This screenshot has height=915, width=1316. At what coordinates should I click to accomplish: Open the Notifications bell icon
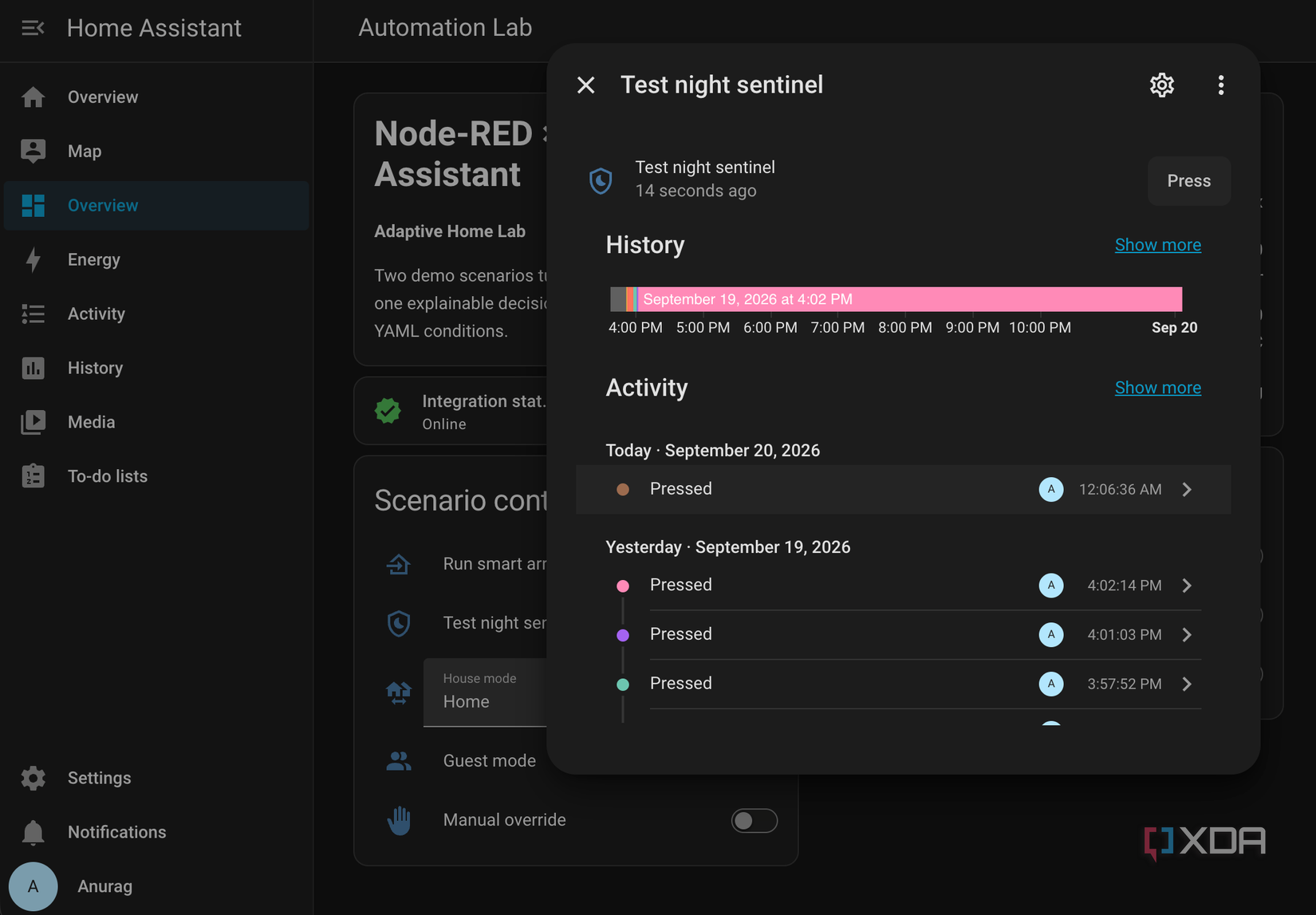tap(33, 833)
